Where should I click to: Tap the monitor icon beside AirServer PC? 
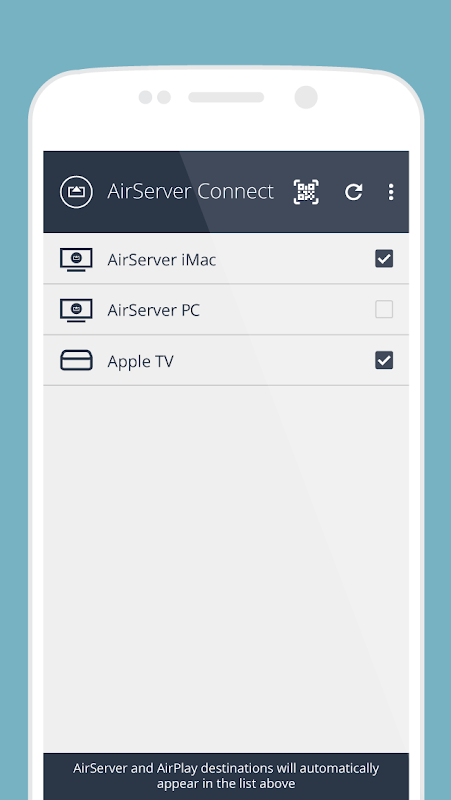[76, 310]
